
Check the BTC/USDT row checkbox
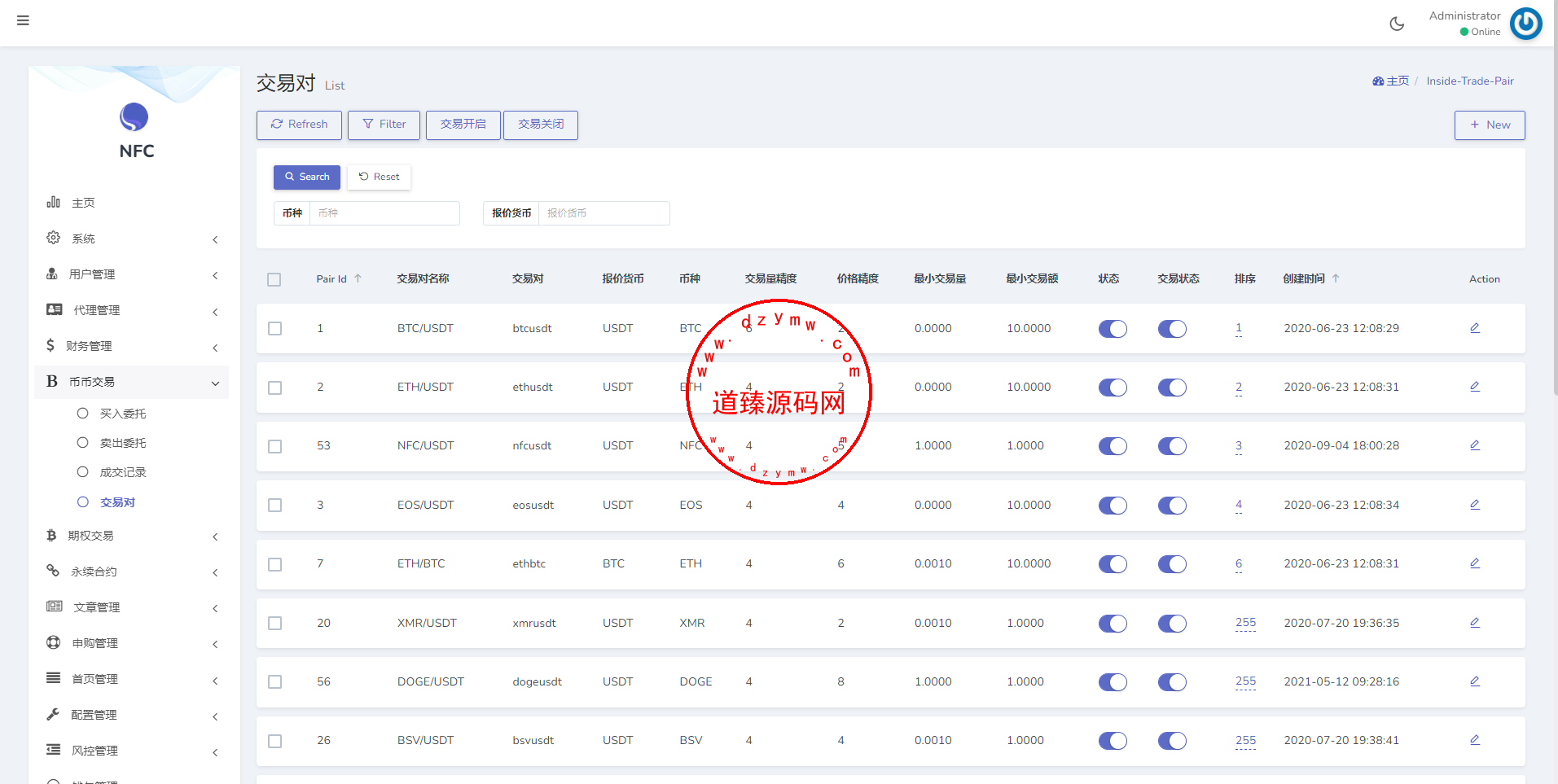275,329
